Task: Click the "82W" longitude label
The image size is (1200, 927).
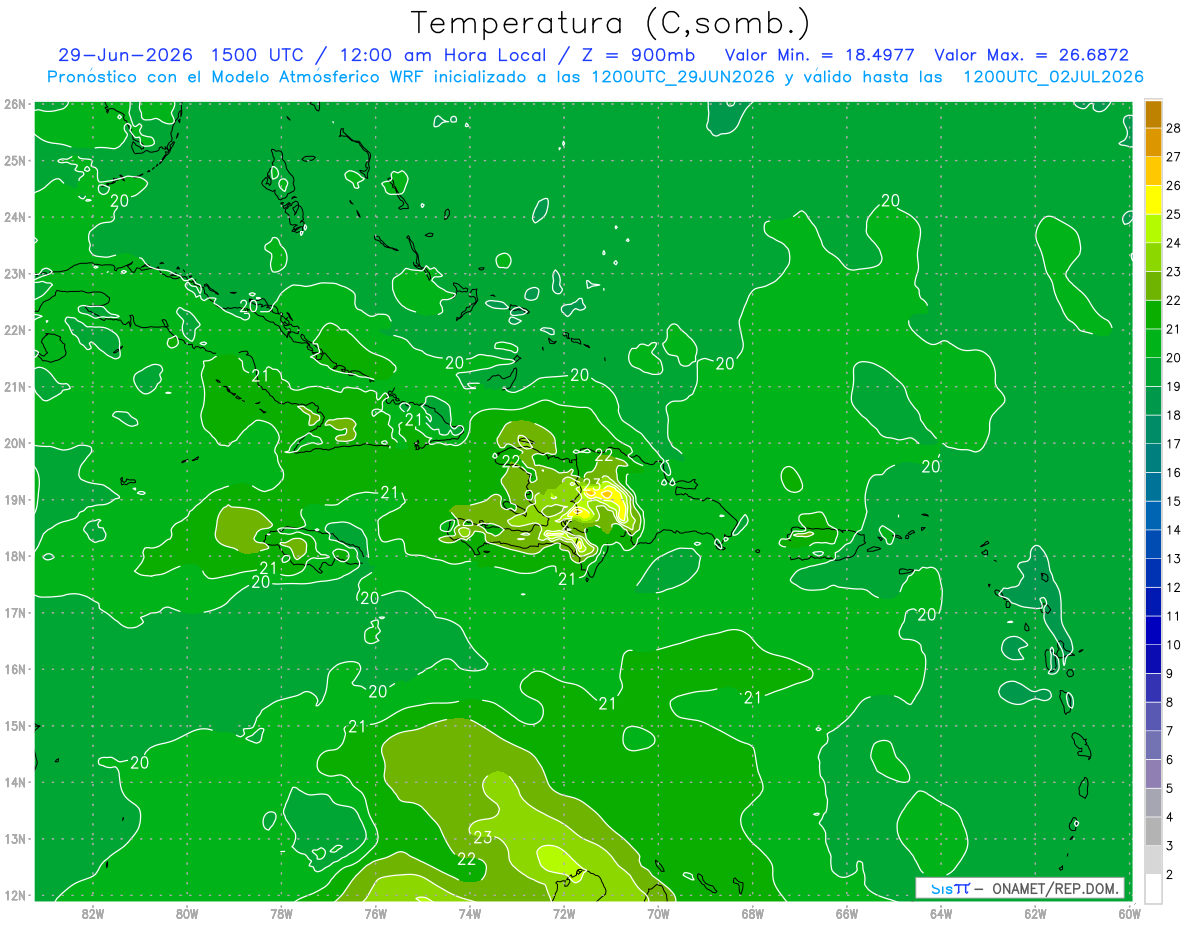Action: [x=93, y=913]
